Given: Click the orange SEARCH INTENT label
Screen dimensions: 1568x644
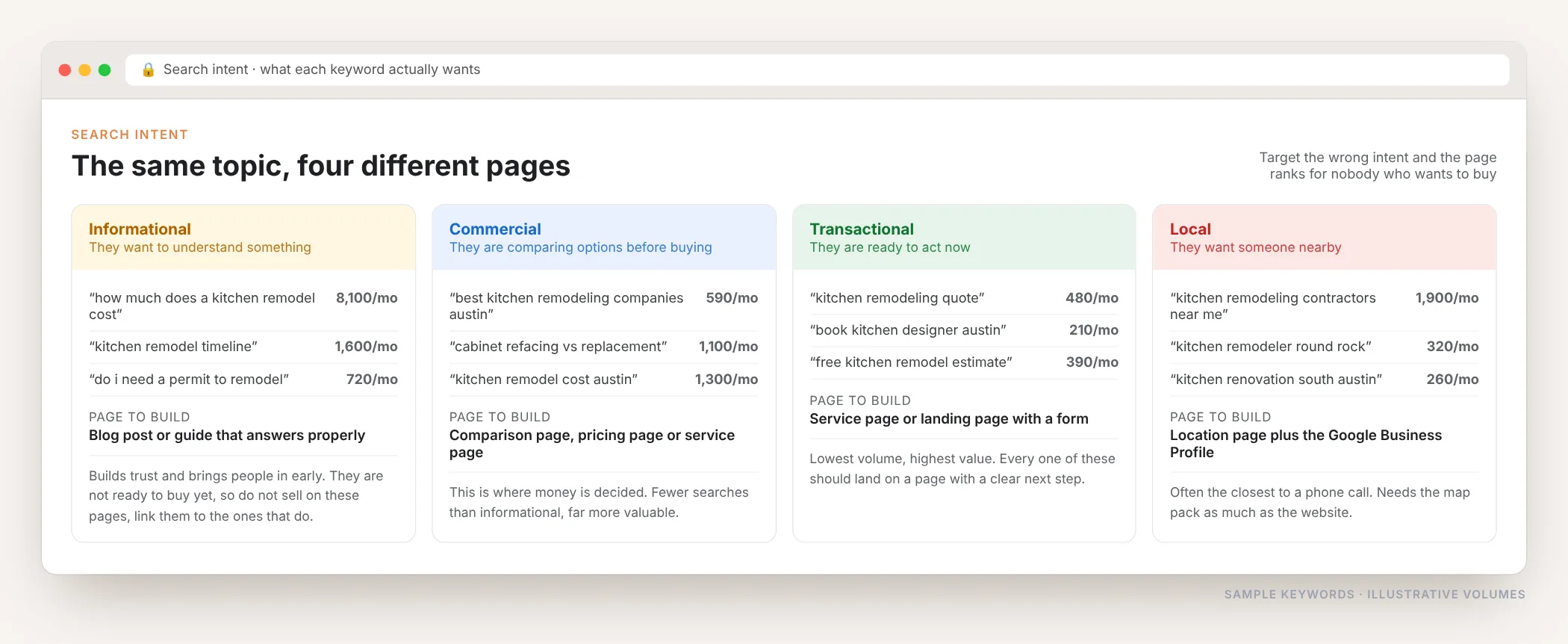Looking at the screenshot, I should point(130,134).
